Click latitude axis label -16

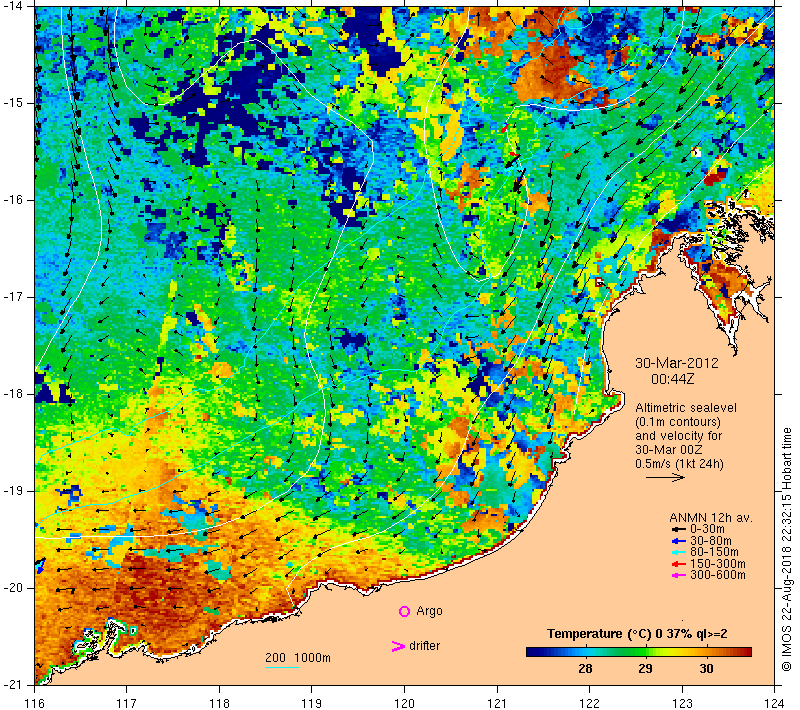tap(13, 200)
